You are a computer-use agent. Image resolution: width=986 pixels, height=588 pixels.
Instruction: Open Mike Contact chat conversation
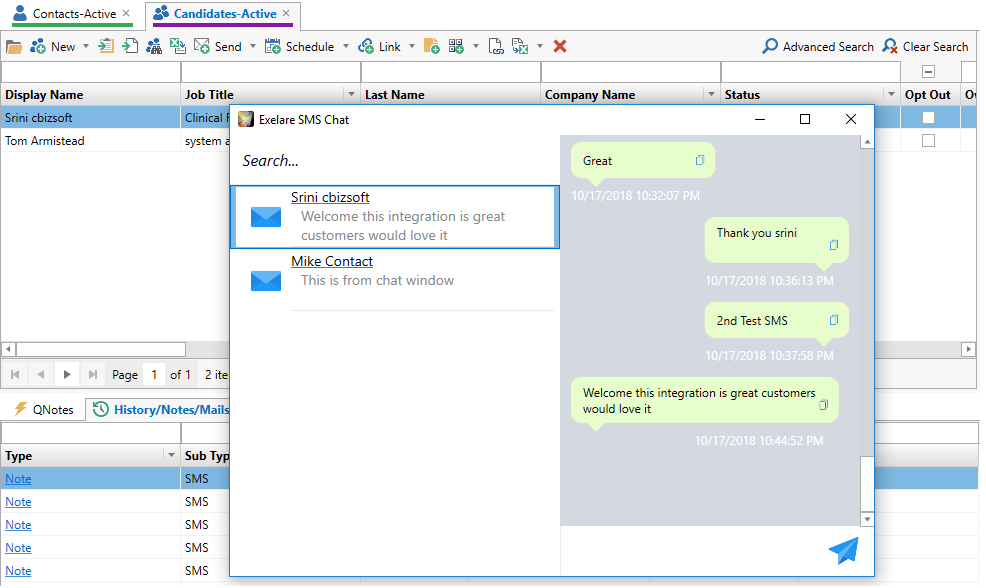point(395,280)
